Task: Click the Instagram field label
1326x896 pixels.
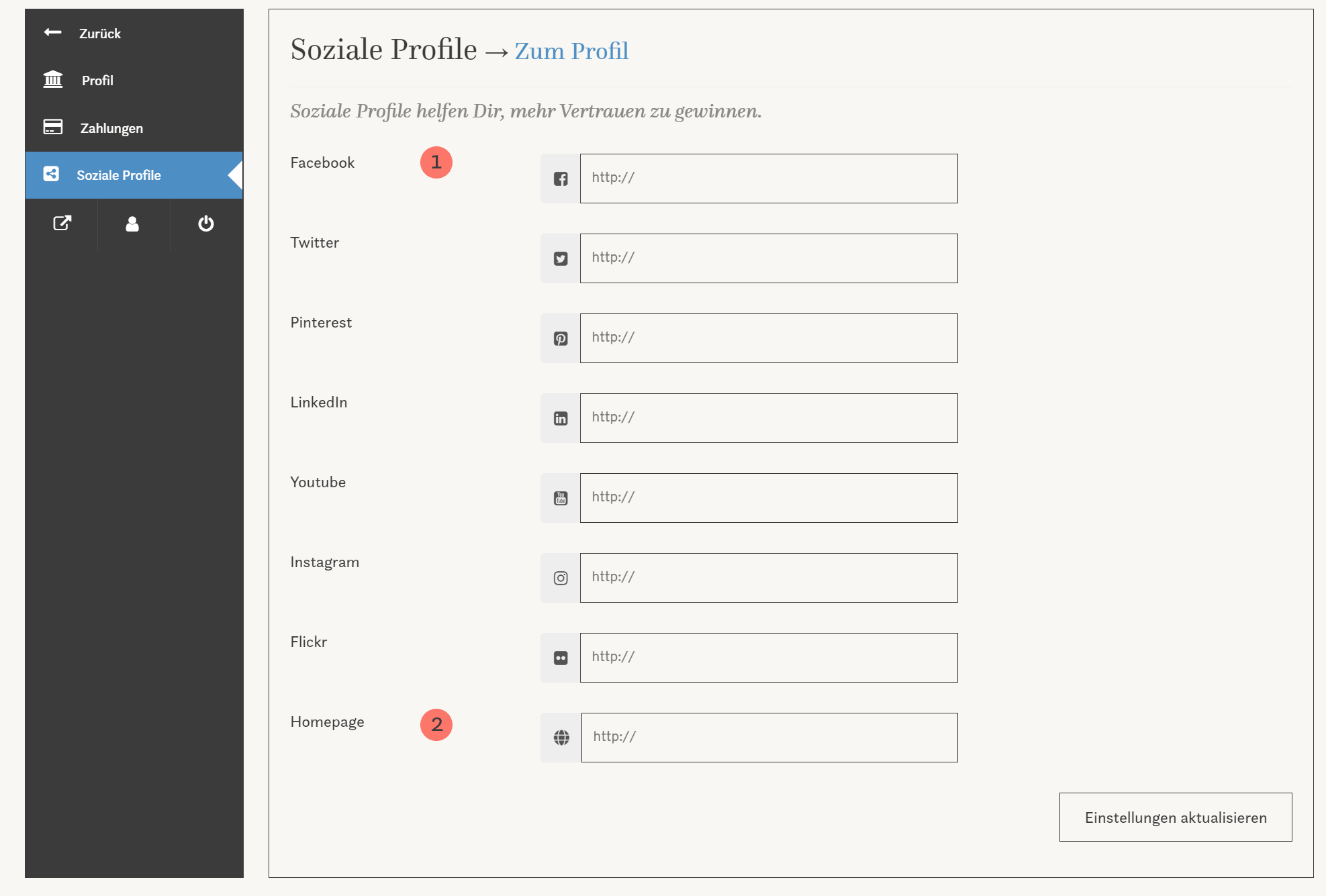Action: pyautogui.click(x=324, y=562)
